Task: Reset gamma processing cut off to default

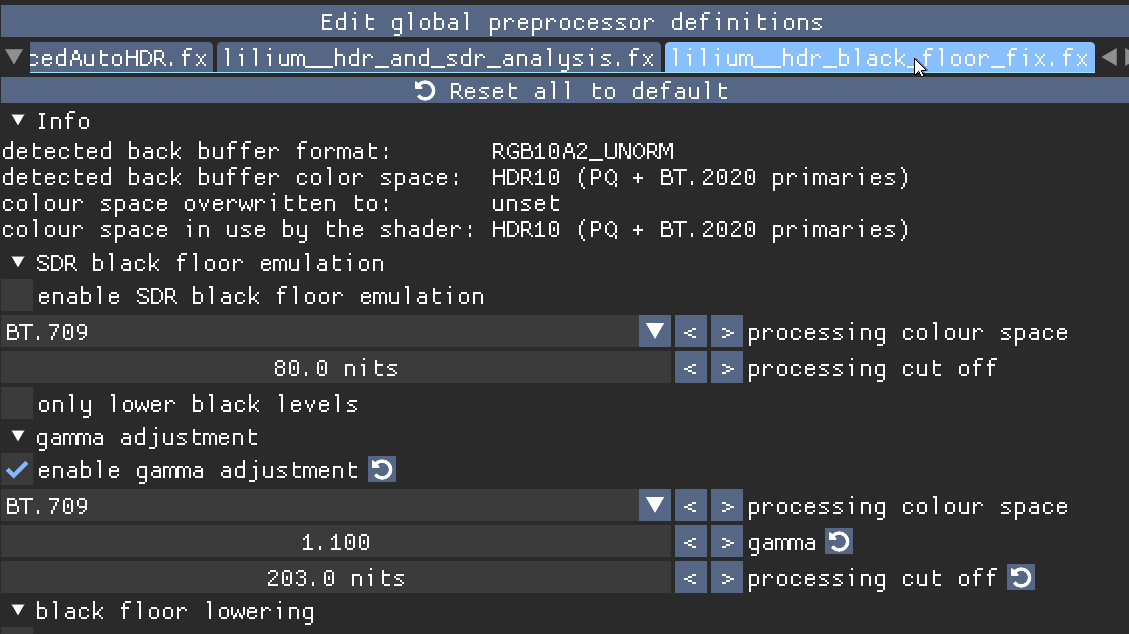Action: point(1021,577)
